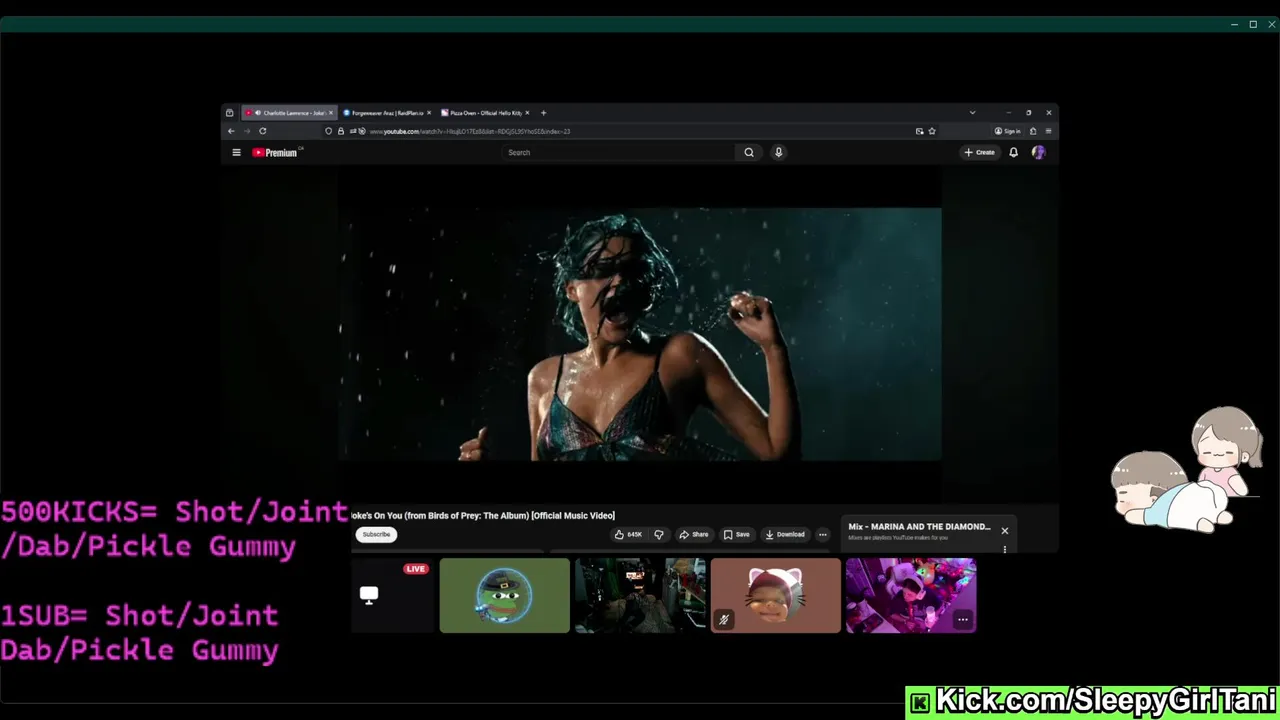
Task: Click the YouTube search magnifier button
Action: [x=748, y=153]
